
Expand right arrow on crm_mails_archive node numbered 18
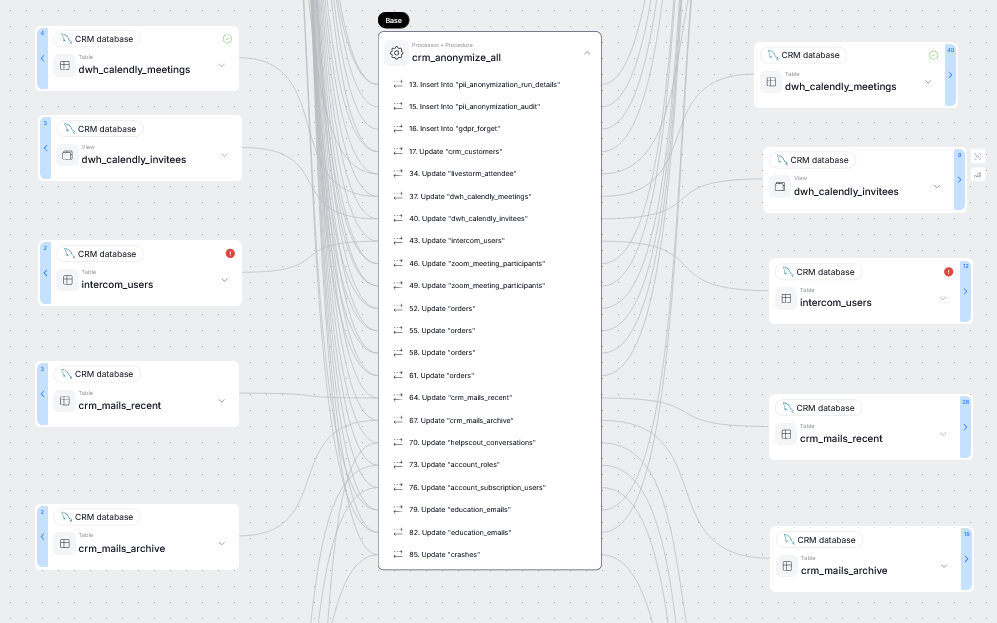pyautogui.click(x=965, y=559)
